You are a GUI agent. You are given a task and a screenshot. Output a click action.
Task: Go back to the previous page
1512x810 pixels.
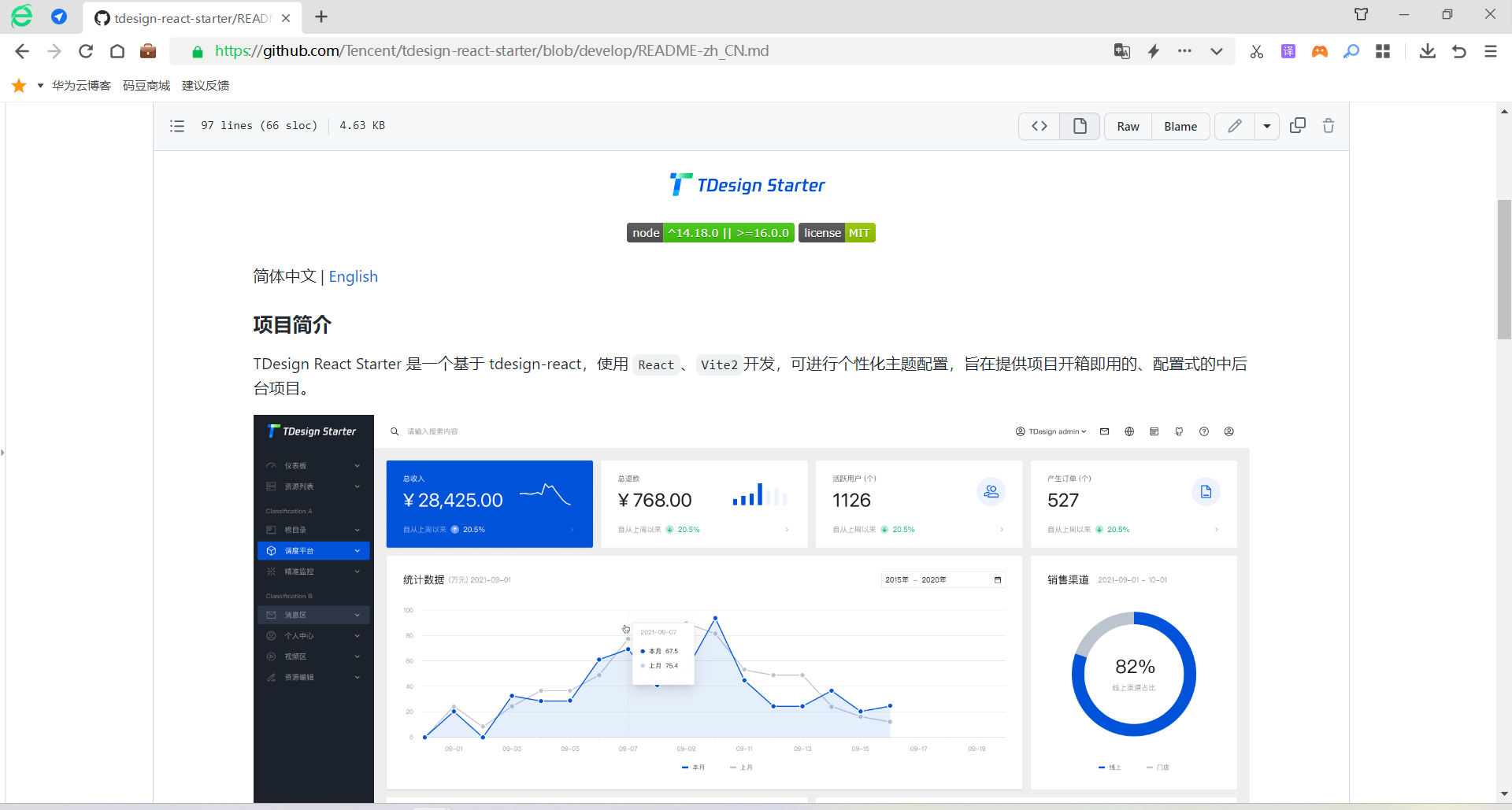(22, 51)
